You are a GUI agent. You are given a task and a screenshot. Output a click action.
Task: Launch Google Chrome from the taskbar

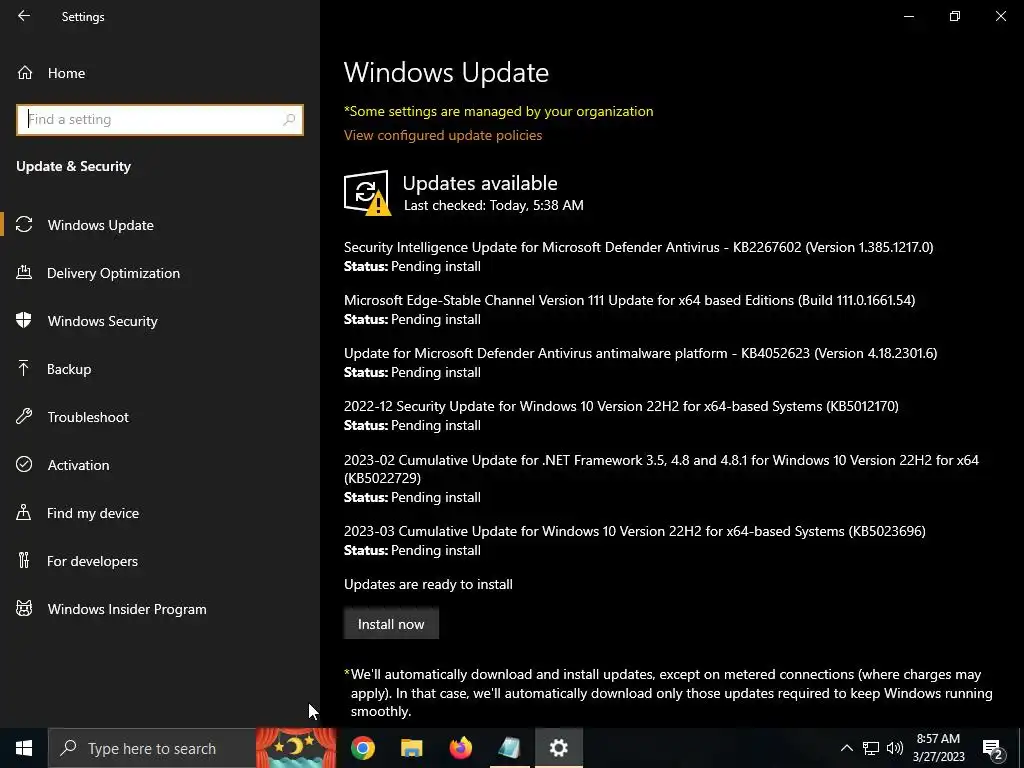pos(362,748)
